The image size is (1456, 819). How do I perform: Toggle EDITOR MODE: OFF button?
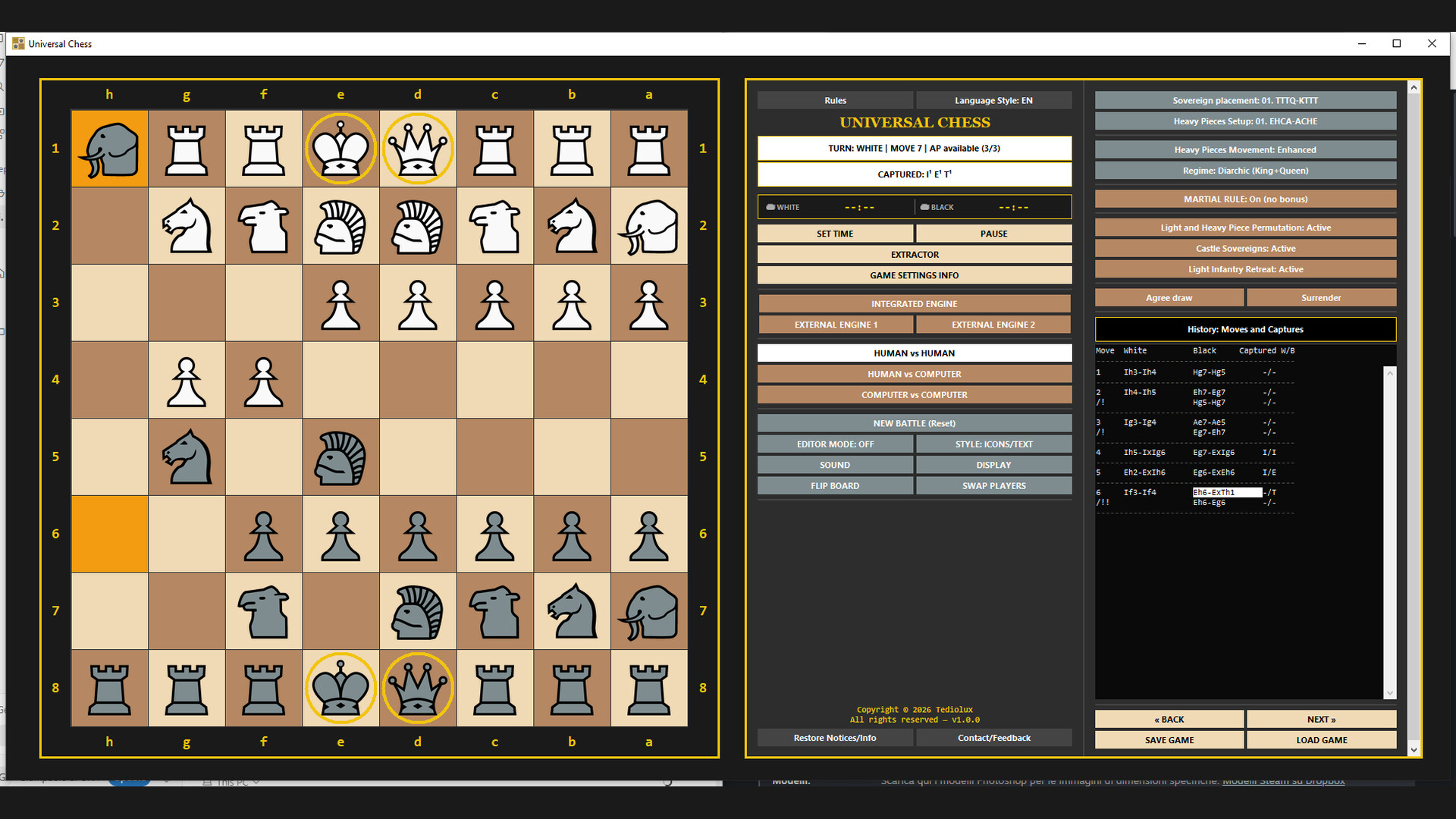835,444
